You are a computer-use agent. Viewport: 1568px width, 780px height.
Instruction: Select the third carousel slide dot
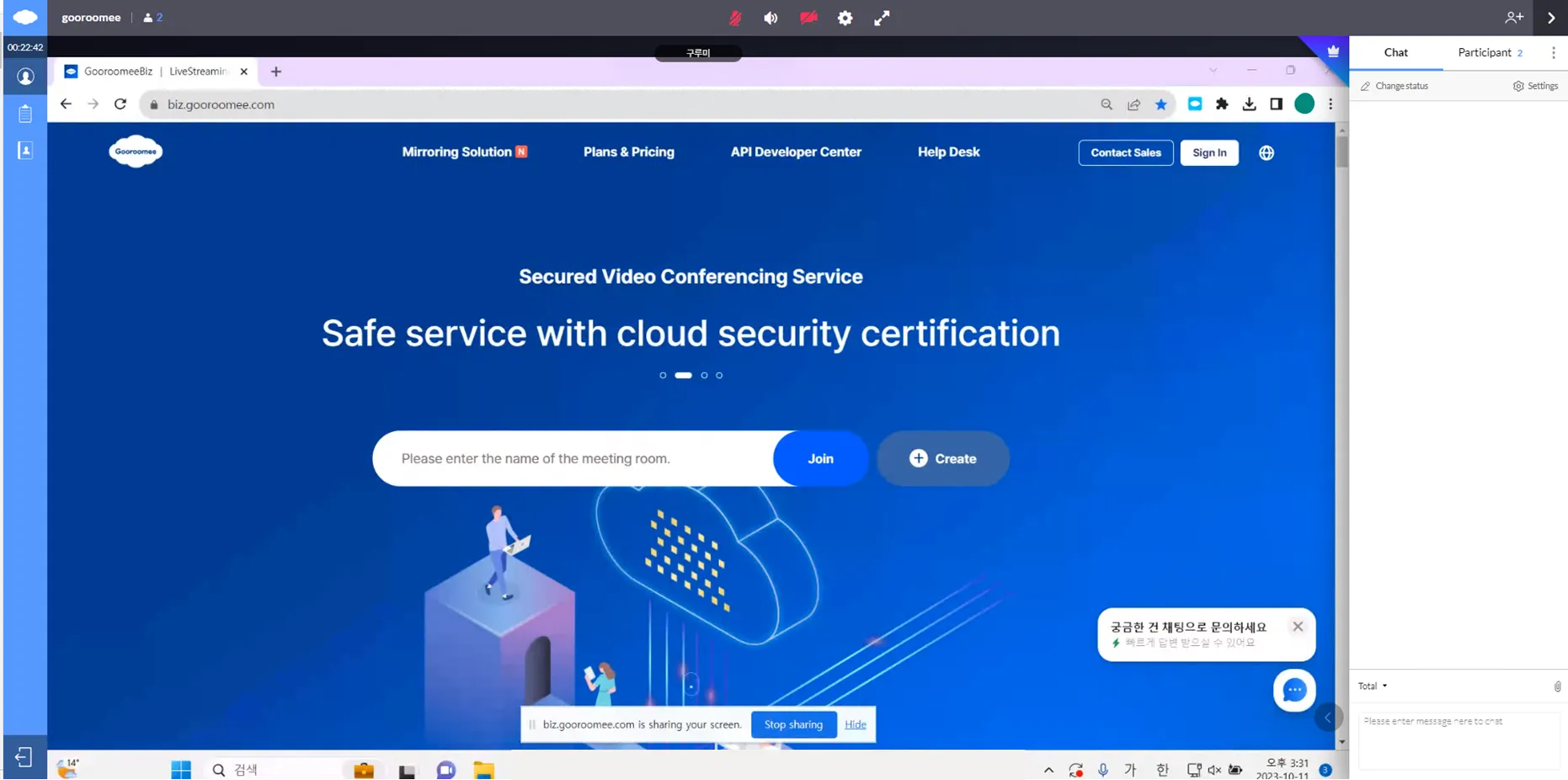point(705,376)
